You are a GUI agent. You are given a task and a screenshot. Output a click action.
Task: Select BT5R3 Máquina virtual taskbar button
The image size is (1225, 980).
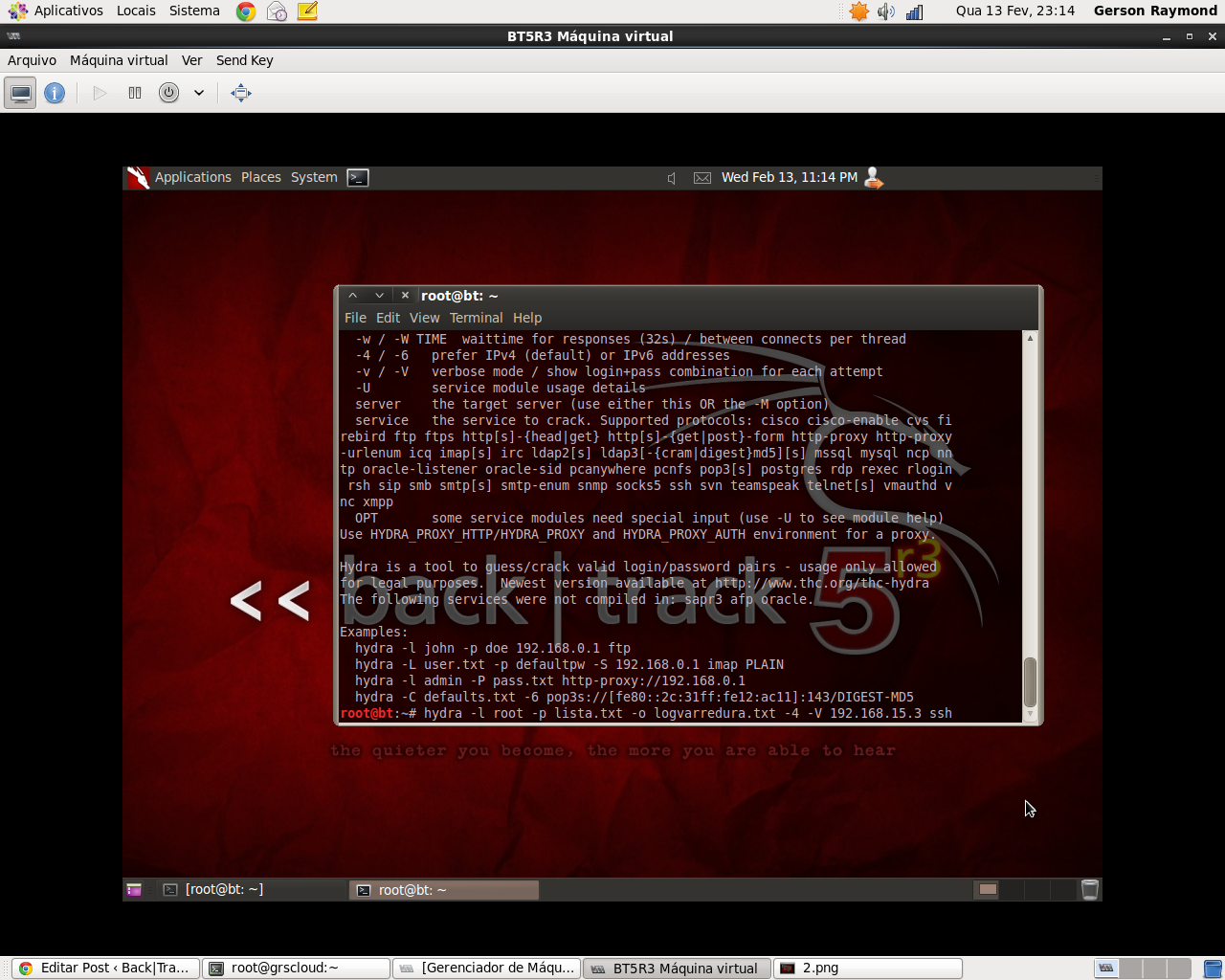tap(677, 969)
